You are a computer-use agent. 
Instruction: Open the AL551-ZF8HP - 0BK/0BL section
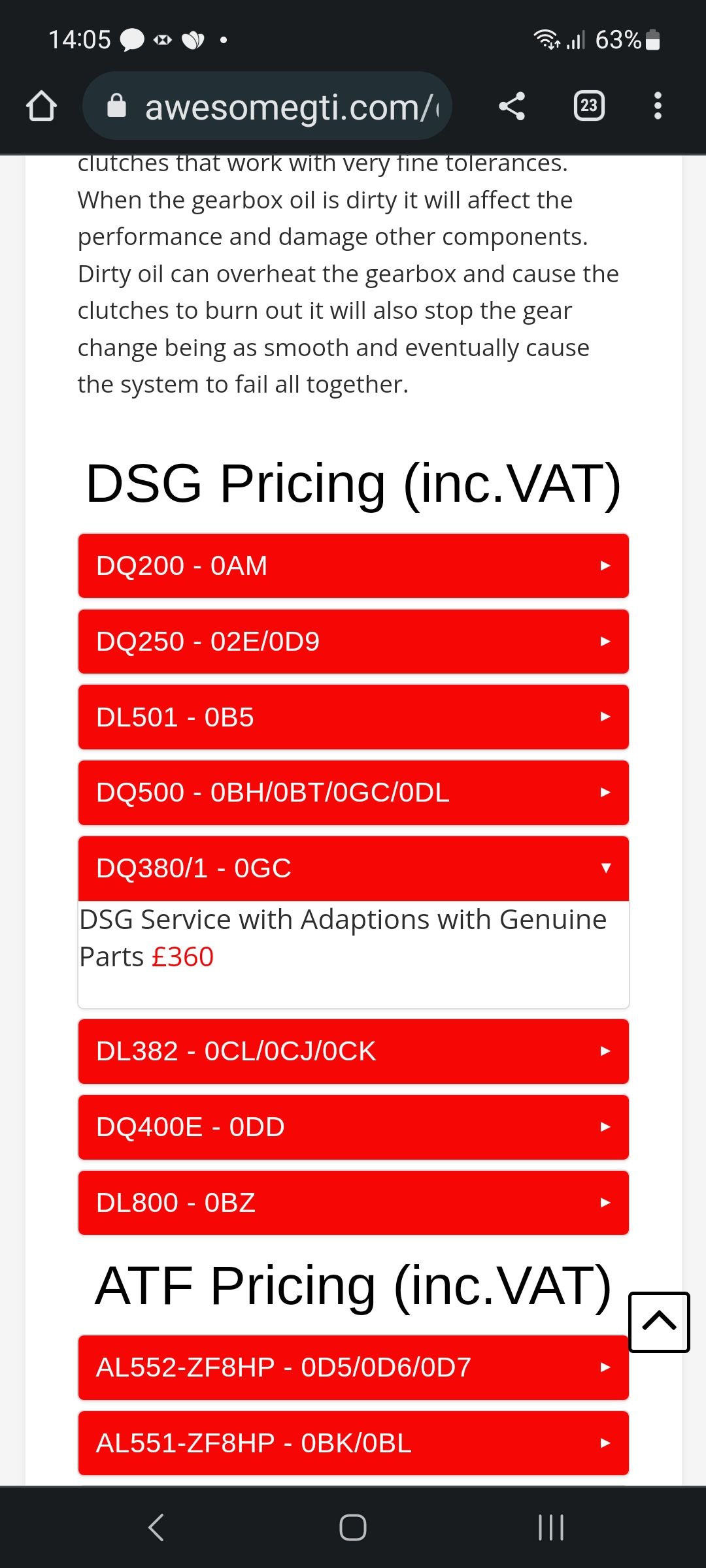point(353,1443)
